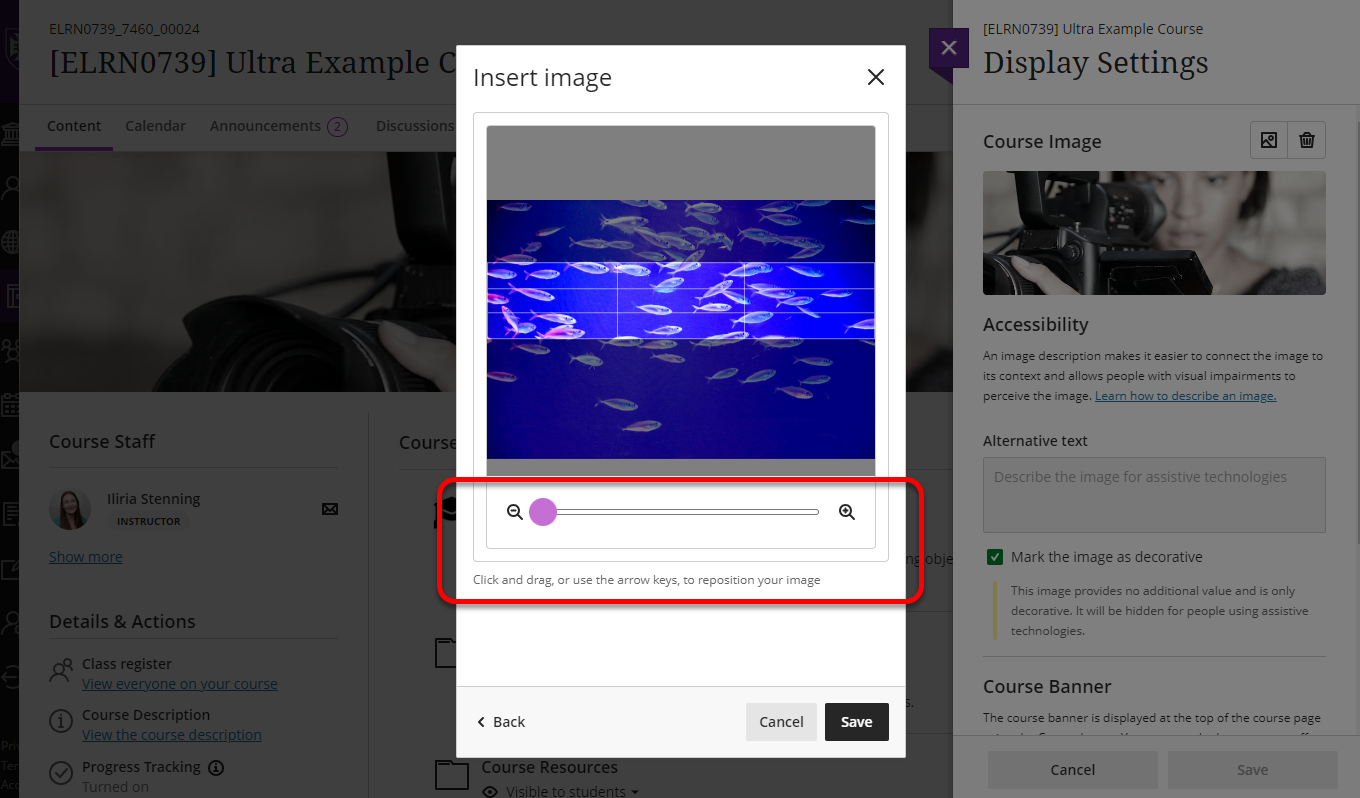Open View everyone on your course link
Image resolution: width=1360 pixels, height=798 pixels.
pos(180,684)
